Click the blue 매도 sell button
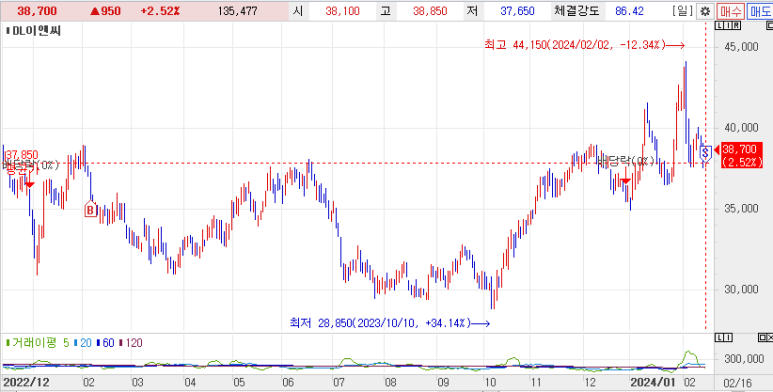 point(761,11)
